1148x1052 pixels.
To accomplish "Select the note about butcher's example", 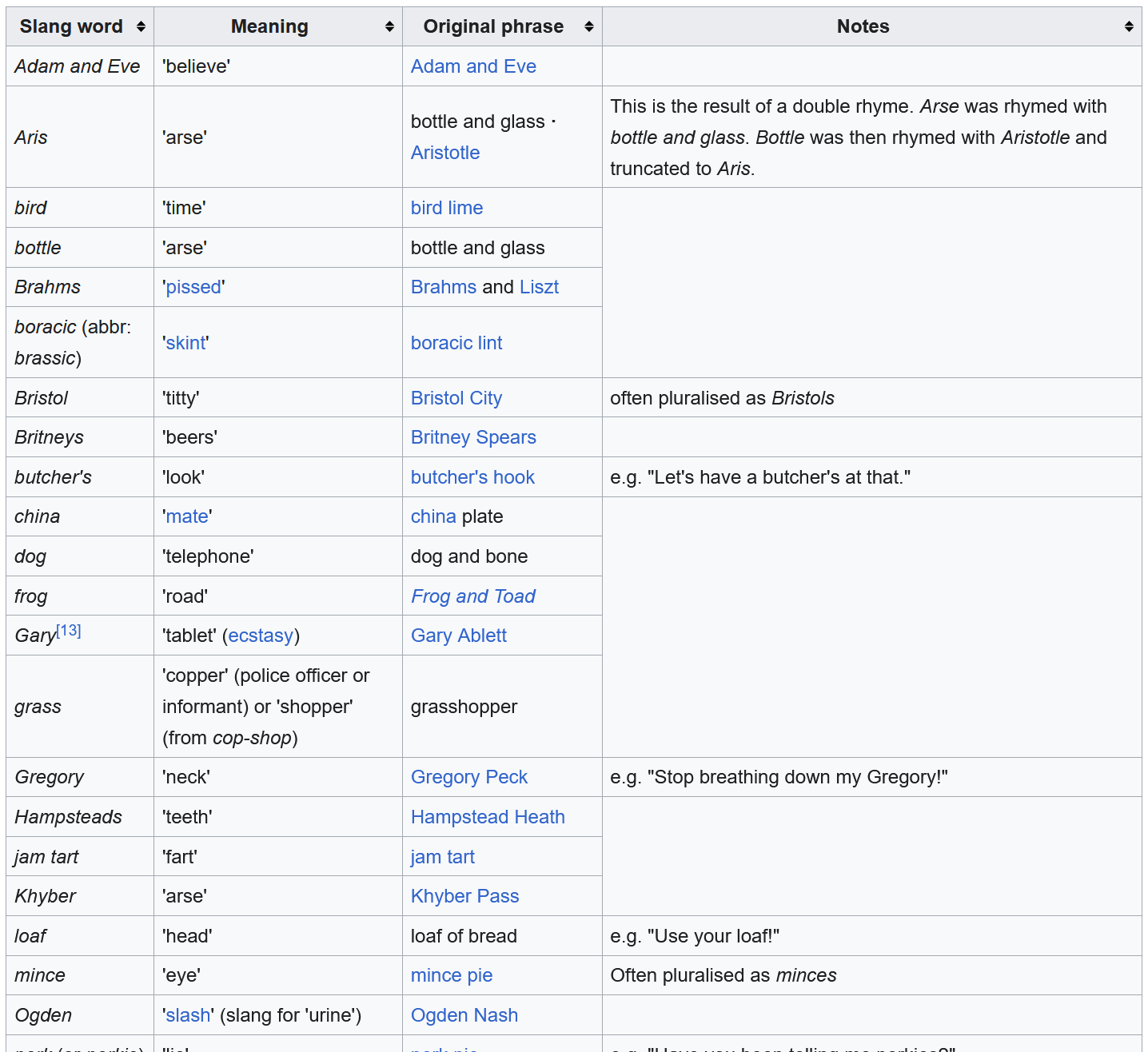I will coord(760,477).
